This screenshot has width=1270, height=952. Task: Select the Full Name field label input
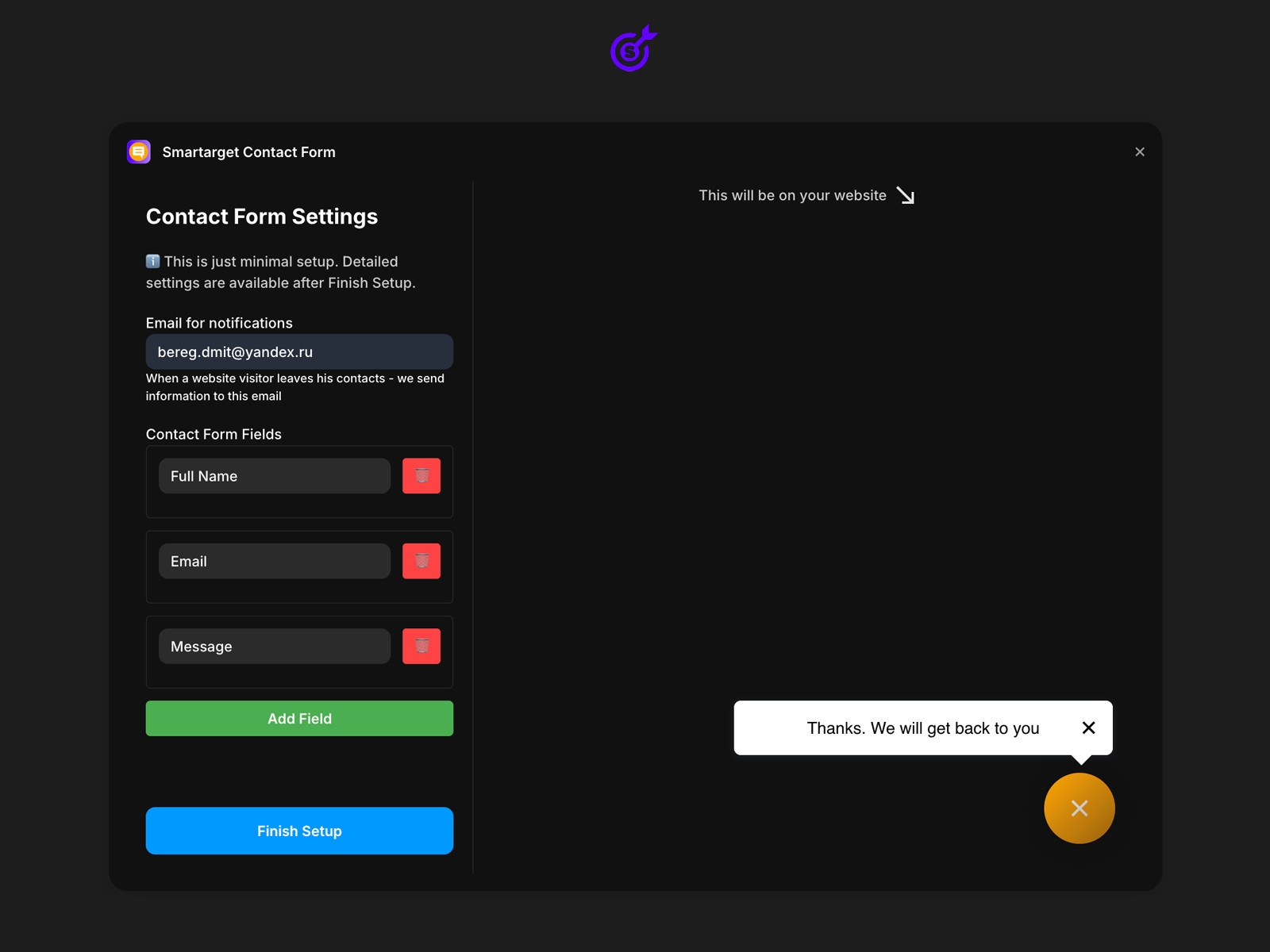[274, 475]
